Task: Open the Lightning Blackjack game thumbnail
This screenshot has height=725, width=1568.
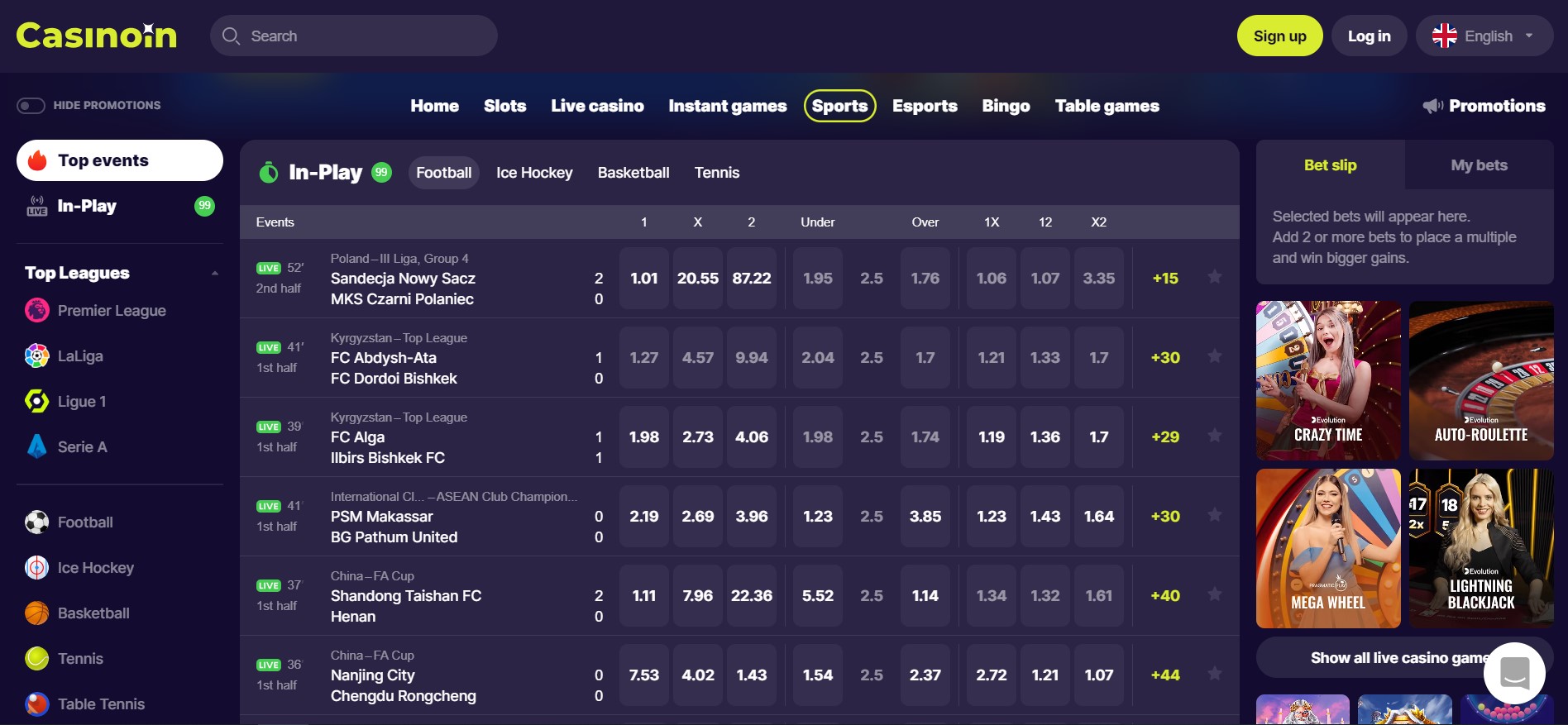Action: click(1481, 548)
